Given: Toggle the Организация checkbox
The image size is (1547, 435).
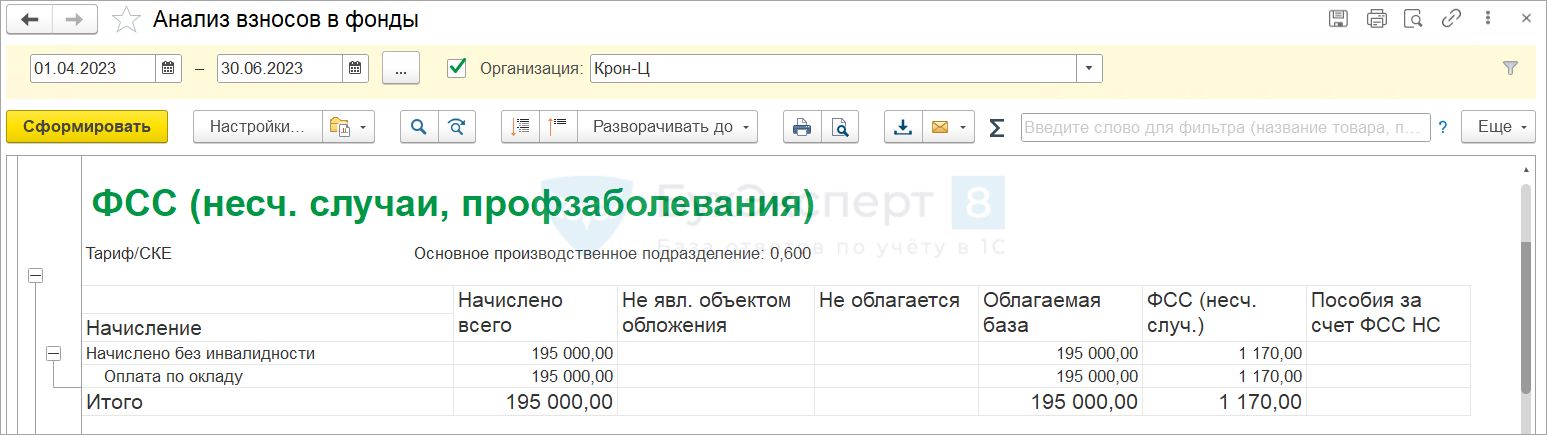Looking at the screenshot, I should (x=457, y=68).
